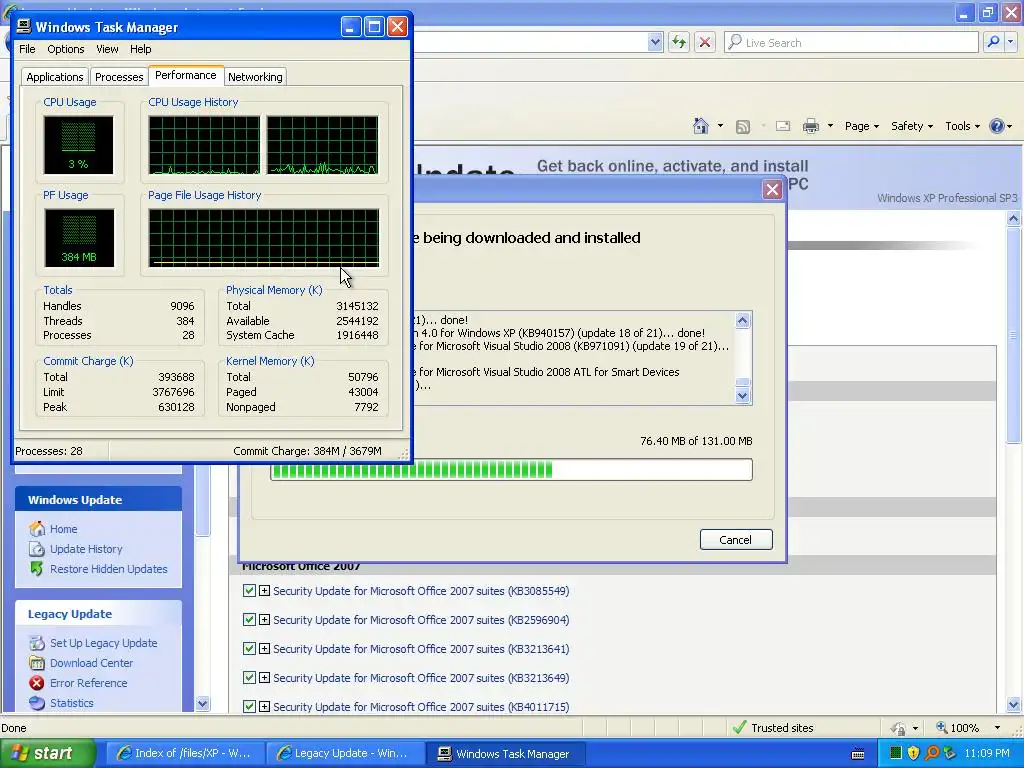Click the update log's up arrow

pyautogui.click(x=743, y=320)
